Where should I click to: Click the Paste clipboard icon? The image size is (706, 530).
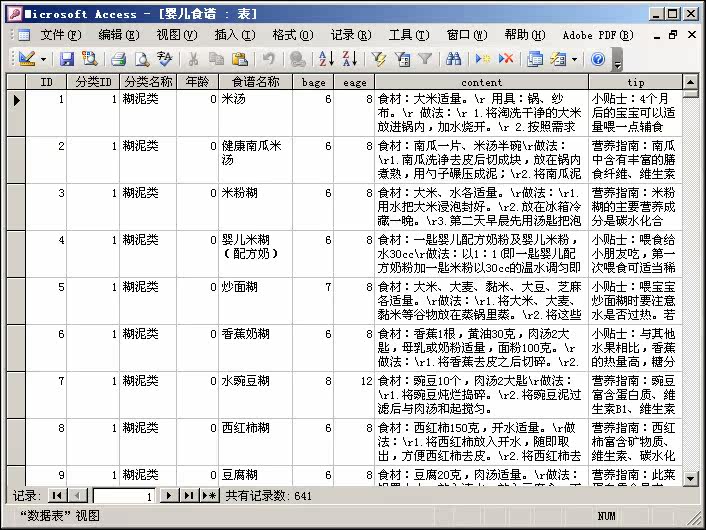[240, 59]
